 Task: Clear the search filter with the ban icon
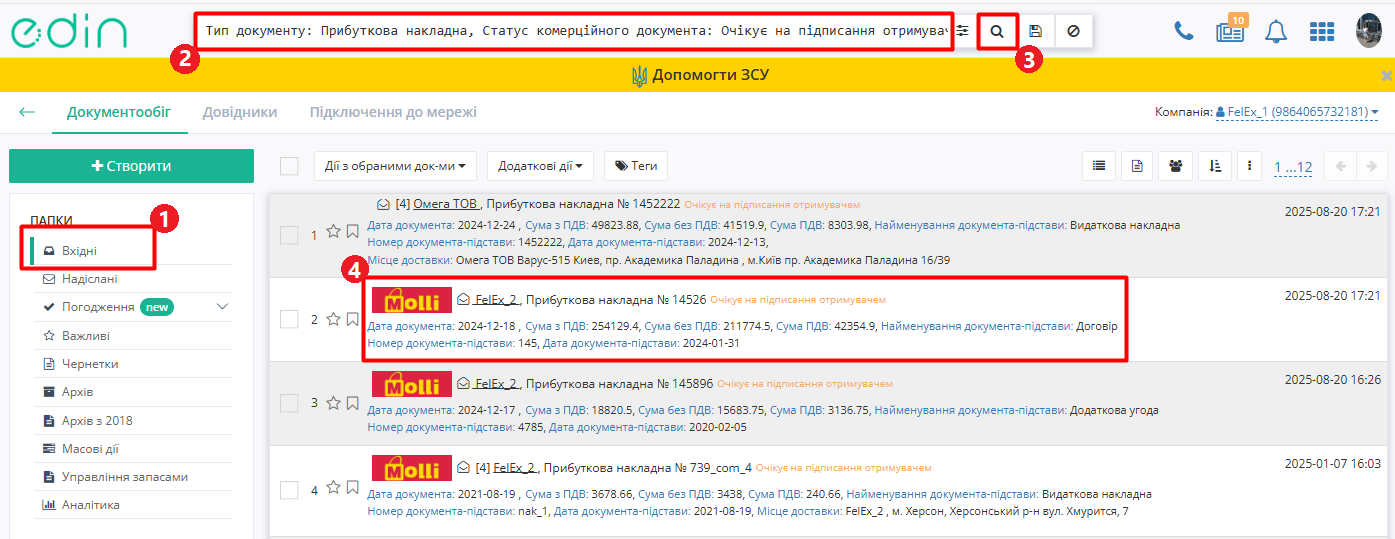[x=1073, y=31]
